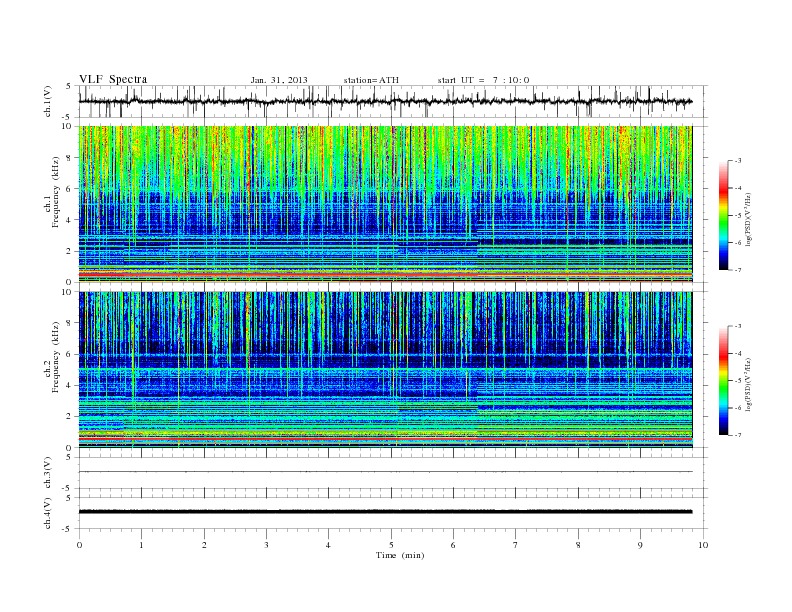
Task: Click time axis tick label '9'
Action: (640, 545)
